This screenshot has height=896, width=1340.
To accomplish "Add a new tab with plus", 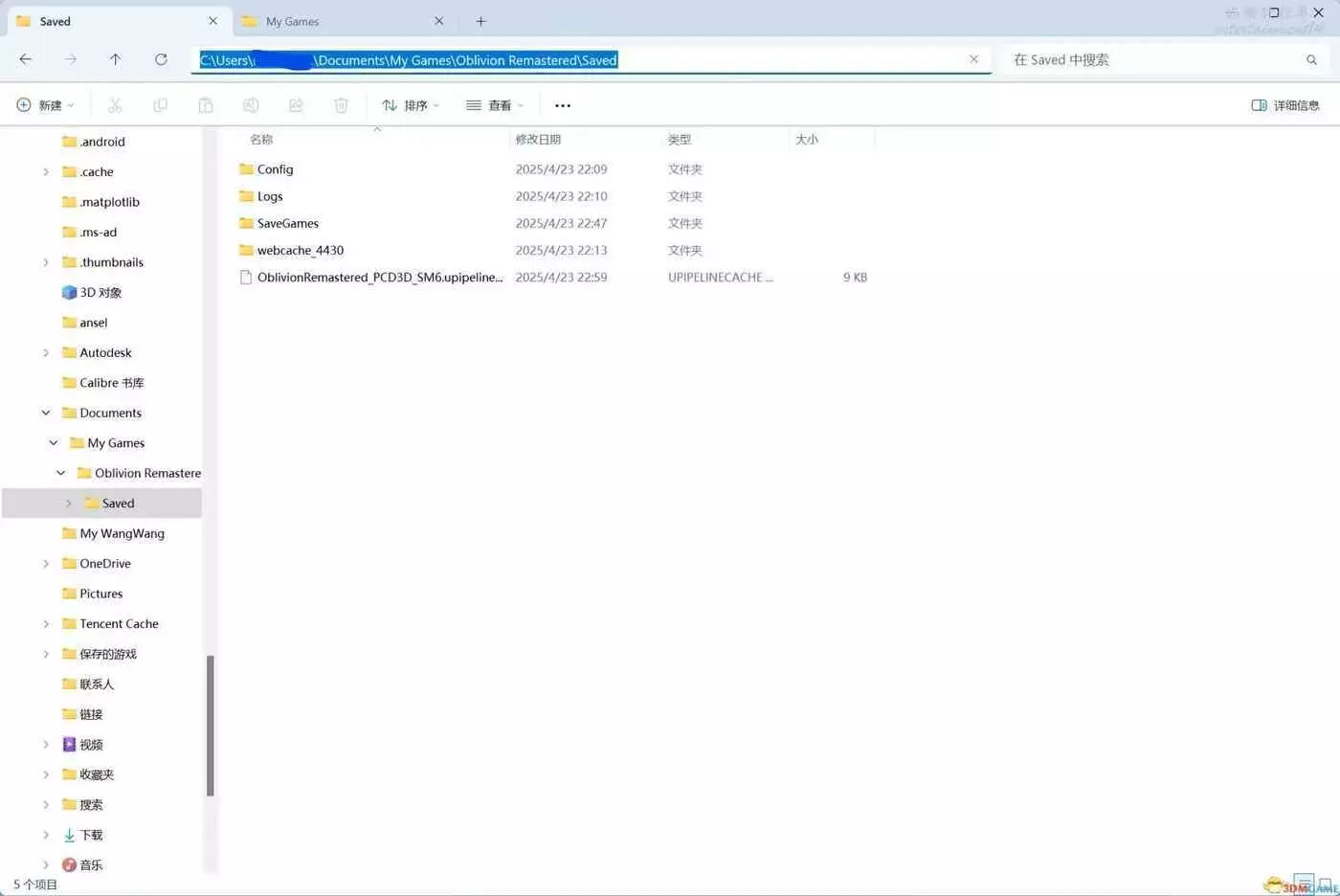I will [480, 21].
